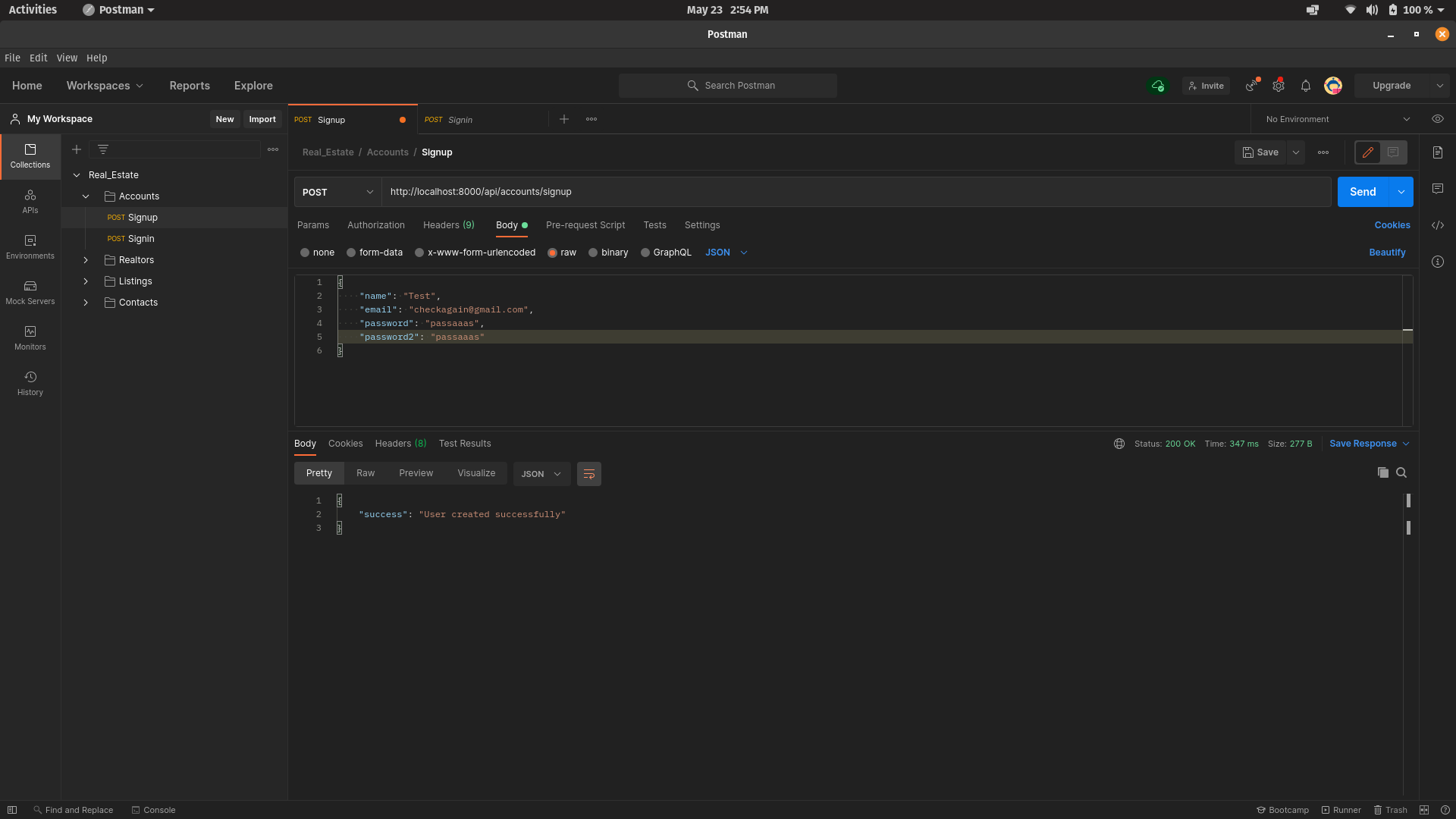Open the Monitors sidebar panel
Image resolution: width=1456 pixels, height=819 pixels.
(x=30, y=337)
